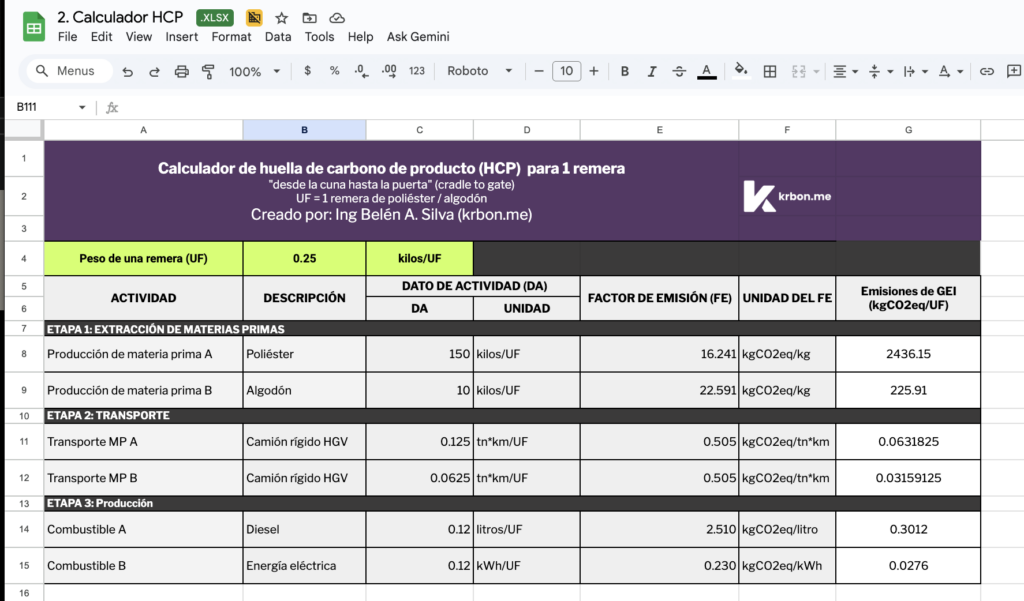Image resolution: width=1024 pixels, height=601 pixels.
Task: Toggle italic formatting
Action: [651, 71]
